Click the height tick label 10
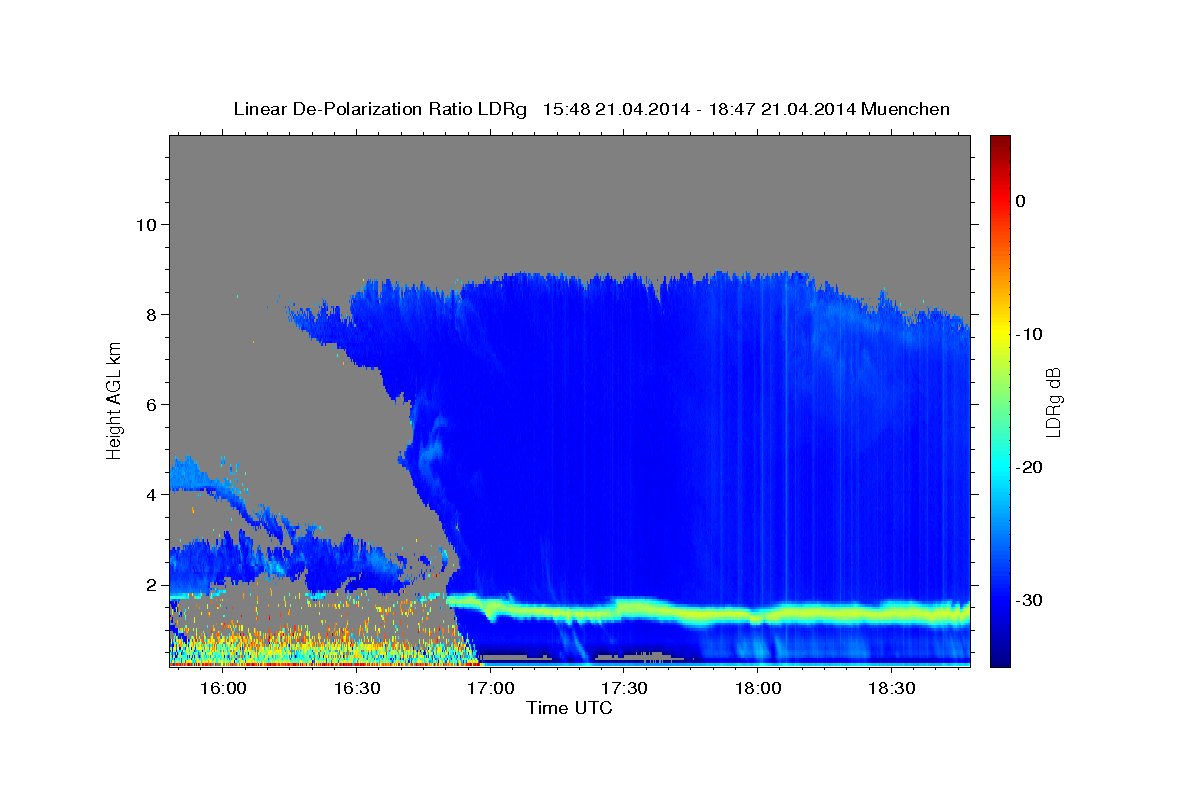The width and height of the screenshot is (1200, 800). (x=145, y=224)
